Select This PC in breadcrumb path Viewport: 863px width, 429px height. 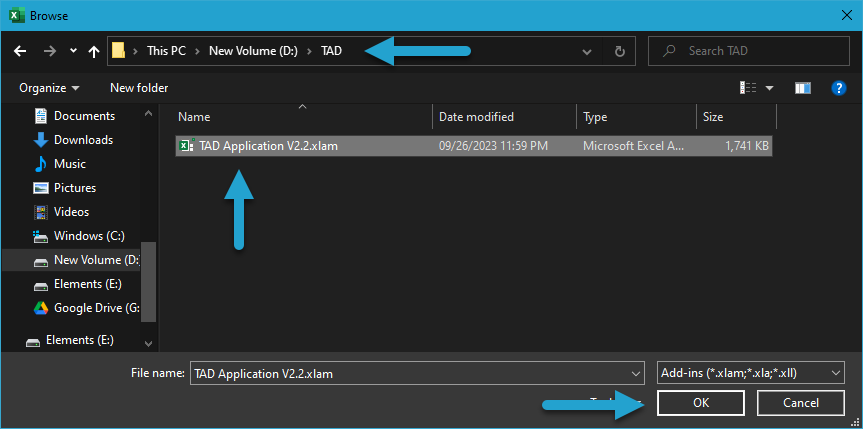tap(166, 51)
